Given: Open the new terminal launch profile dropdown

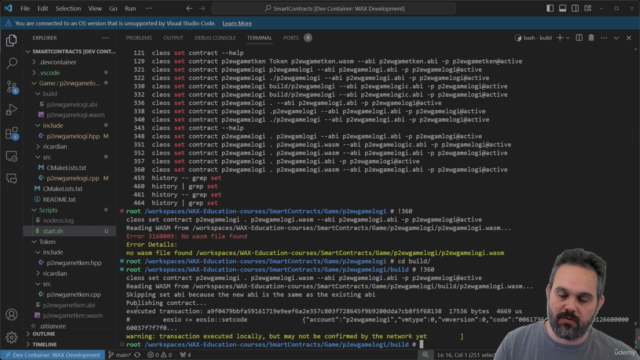Looking at the screenshot, I should (x=568, y=38).
